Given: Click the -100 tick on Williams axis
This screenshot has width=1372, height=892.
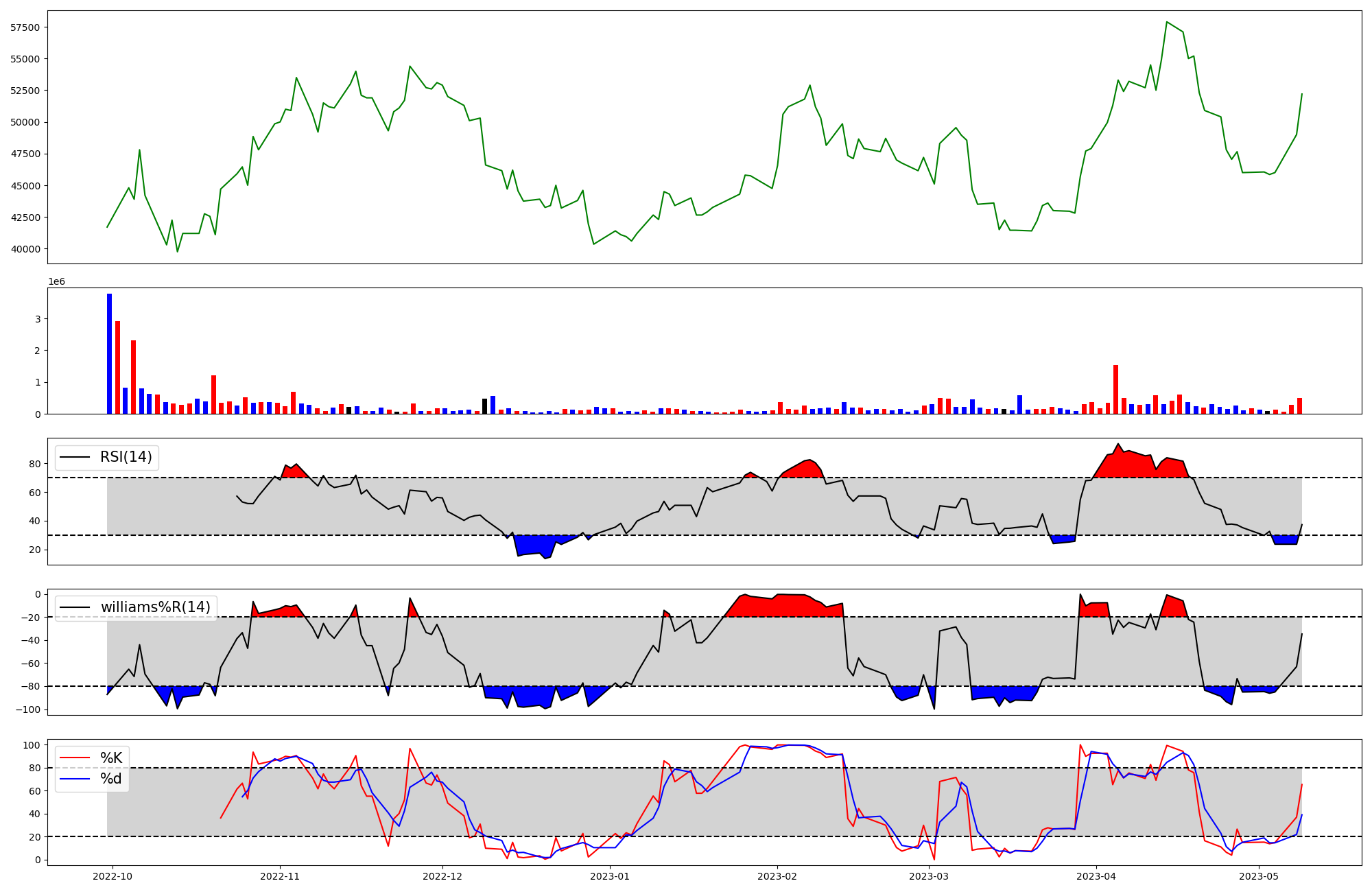Looking at the screenshot, I should tap(29, 709).
